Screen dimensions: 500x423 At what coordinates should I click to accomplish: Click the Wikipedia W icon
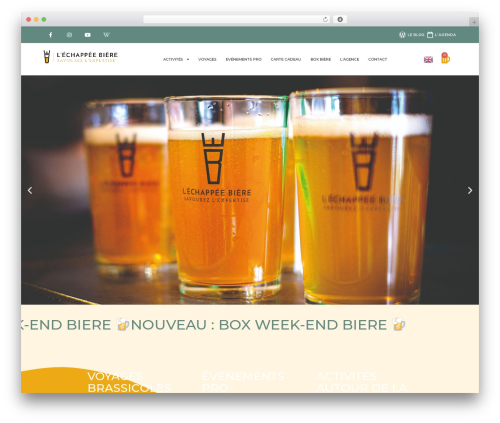coord(106,35)
